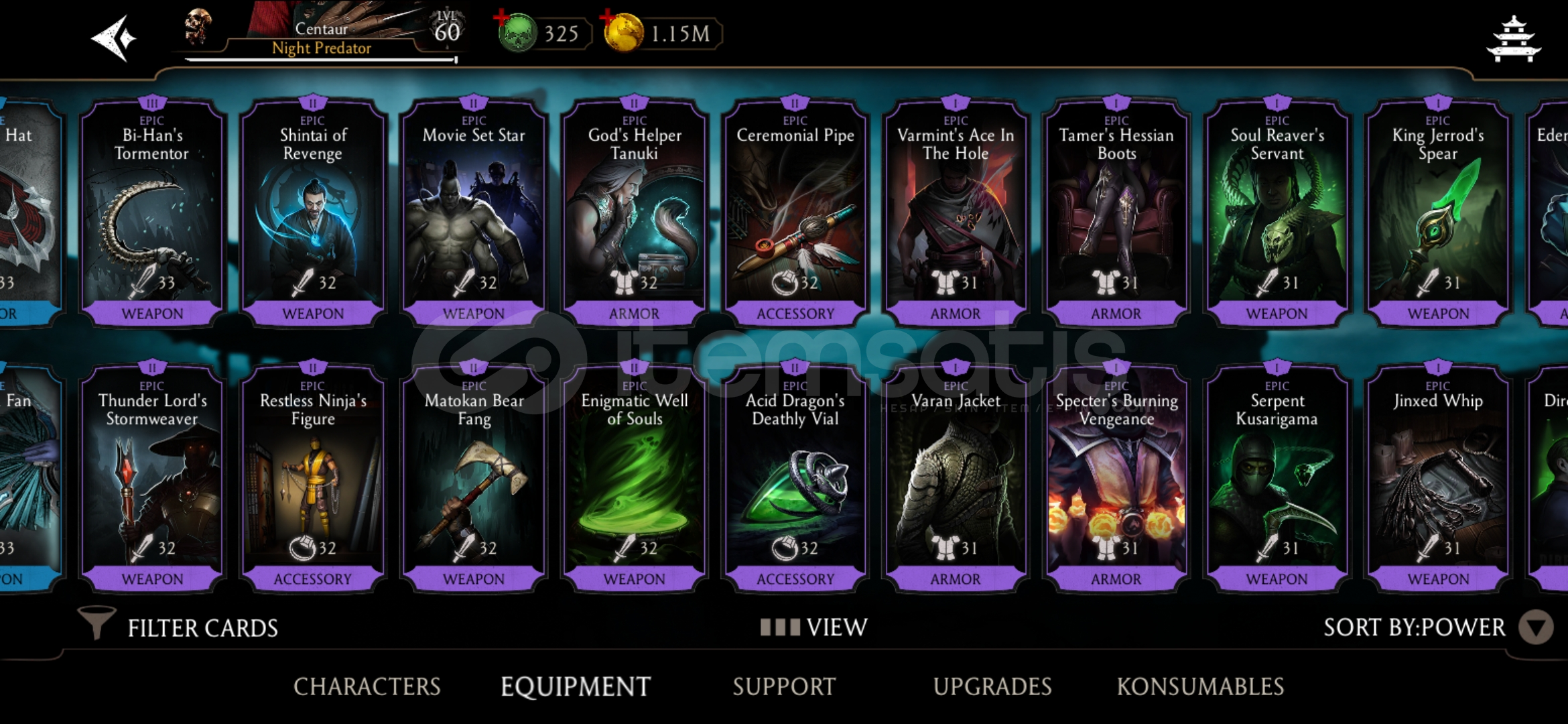The width and height of the screenshot is (1568, 724).
Task: Open the Sort By:Power label
Action: click(x=1414, y=627)
